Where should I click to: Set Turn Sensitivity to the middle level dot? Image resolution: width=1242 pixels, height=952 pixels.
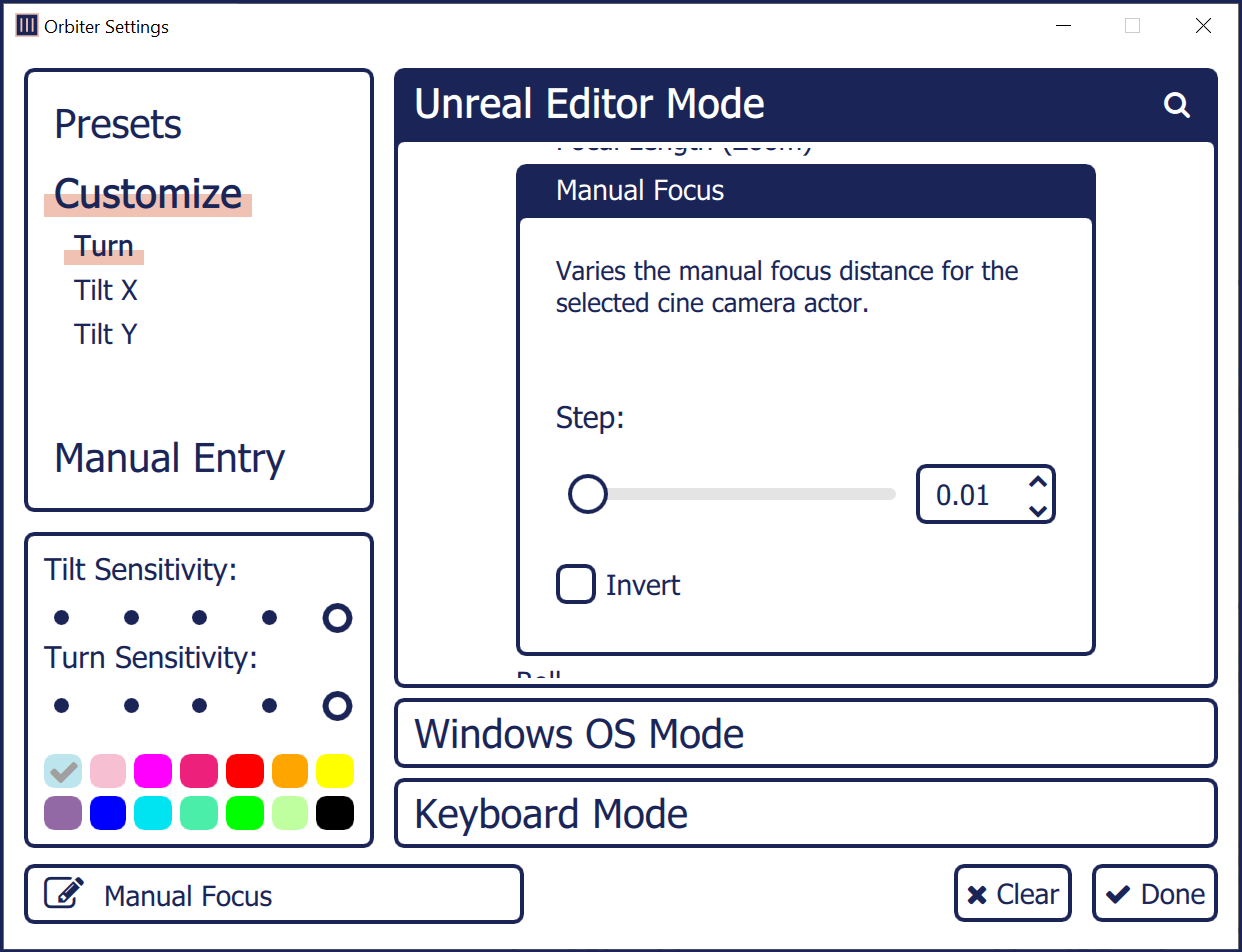tap(200, 706)
